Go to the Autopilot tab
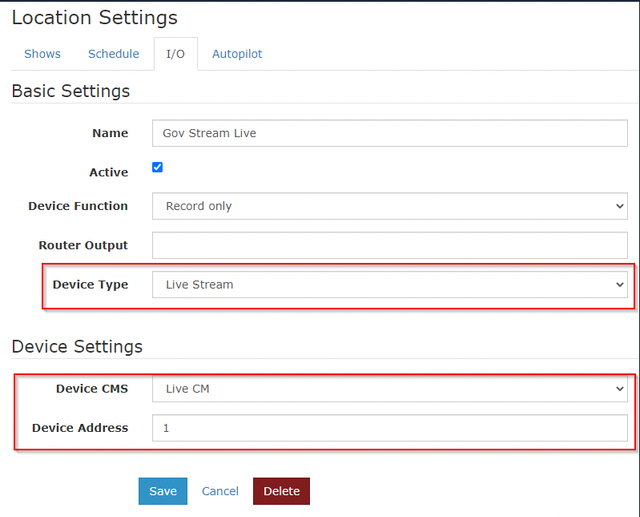This screenshot has height=517, width=640. 237,54
